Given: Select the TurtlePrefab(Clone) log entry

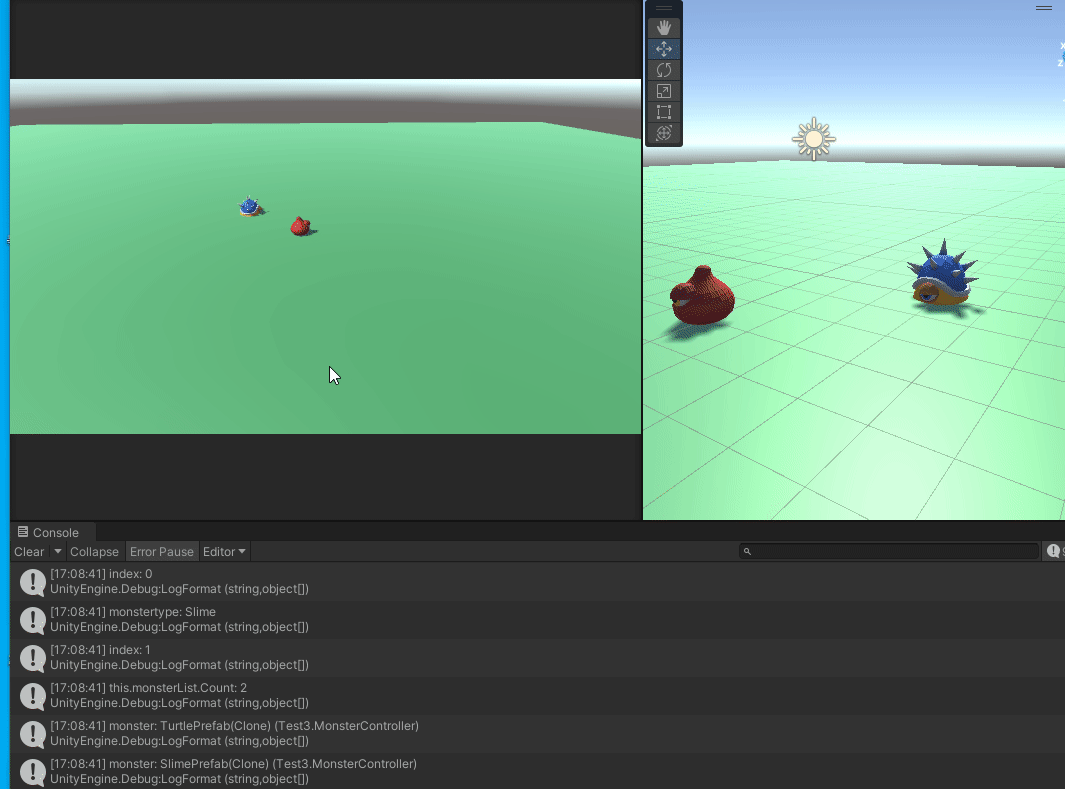Looking at the screenshot, I should (x=537, y=733).
